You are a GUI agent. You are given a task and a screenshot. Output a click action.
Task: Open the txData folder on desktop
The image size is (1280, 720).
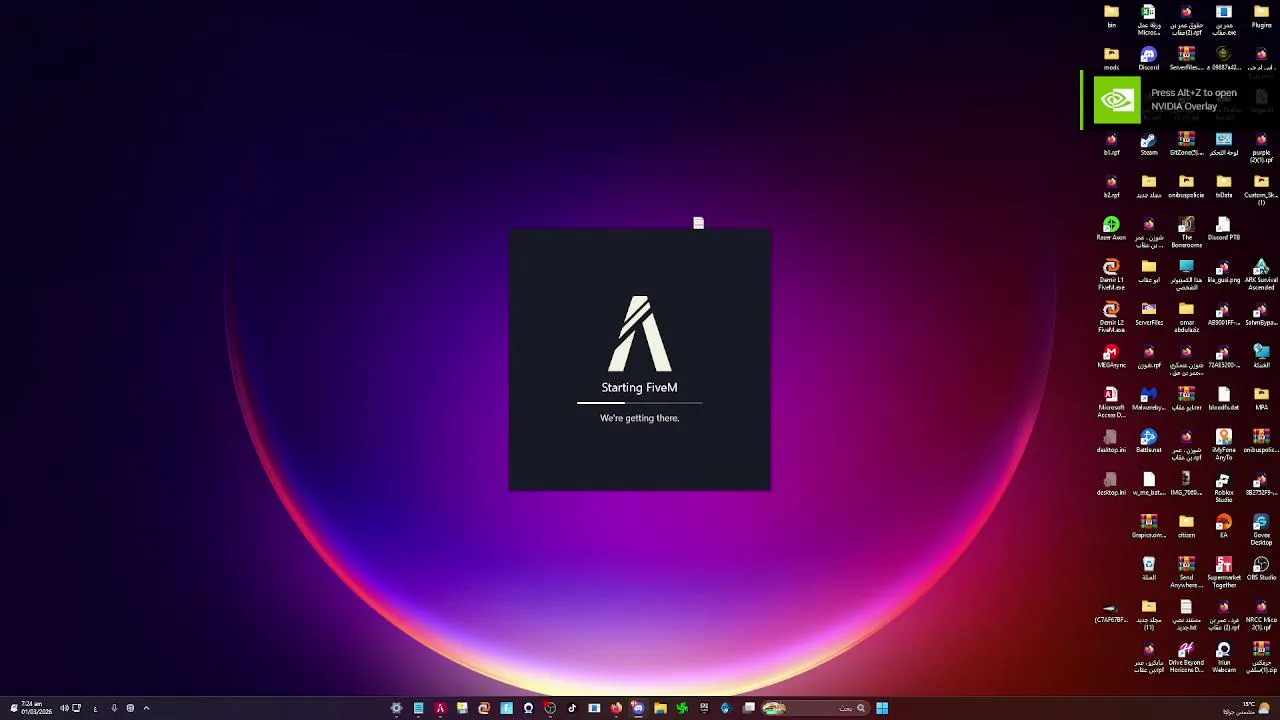tap(1223, 187)
